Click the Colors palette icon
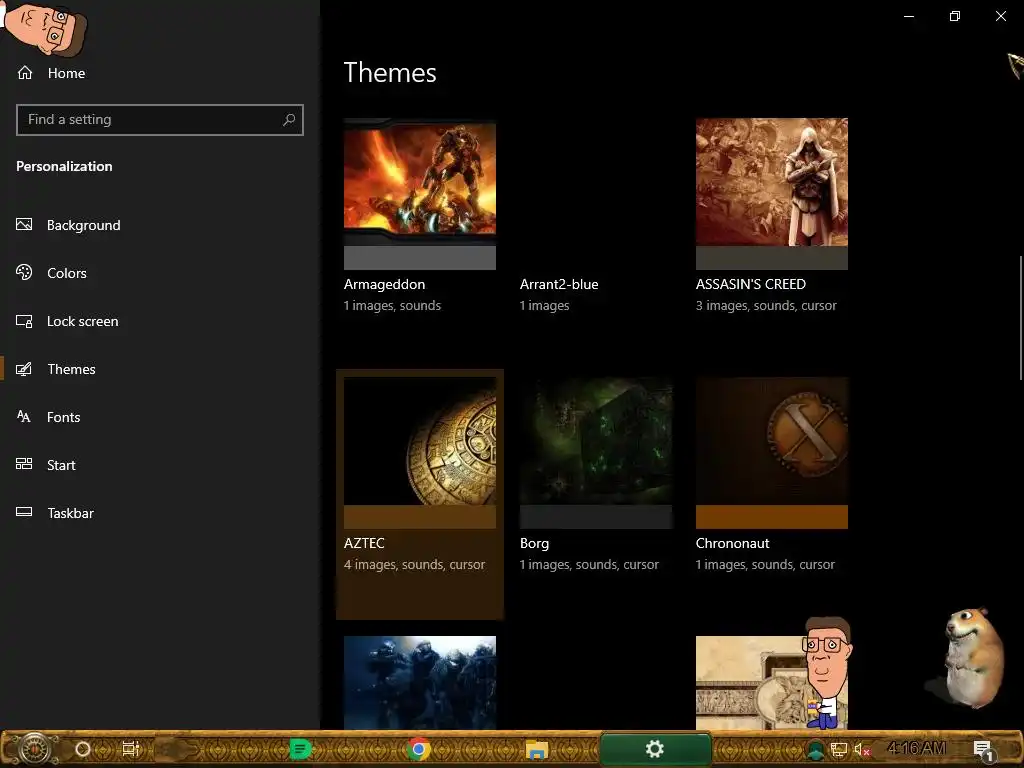Screen dimensions: 1024x768 click(24, 272)
